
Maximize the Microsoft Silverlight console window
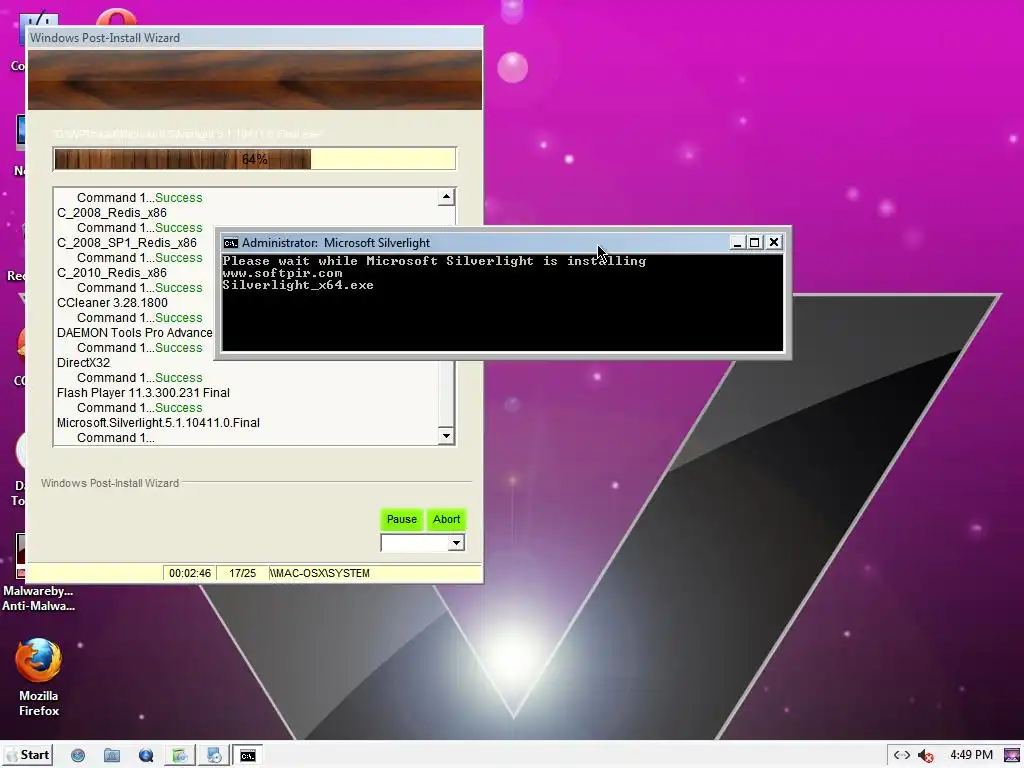click(754, 242)
